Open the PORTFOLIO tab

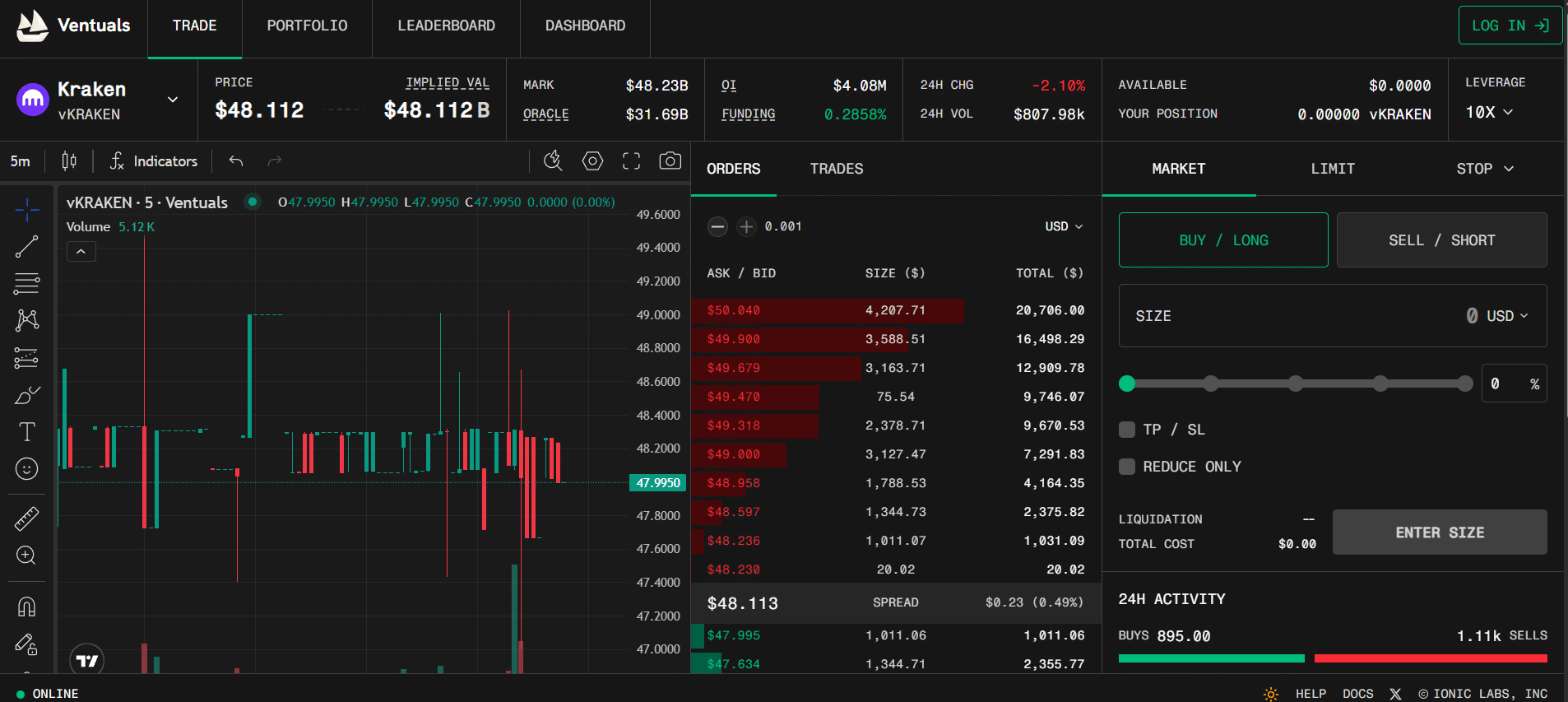307,26
